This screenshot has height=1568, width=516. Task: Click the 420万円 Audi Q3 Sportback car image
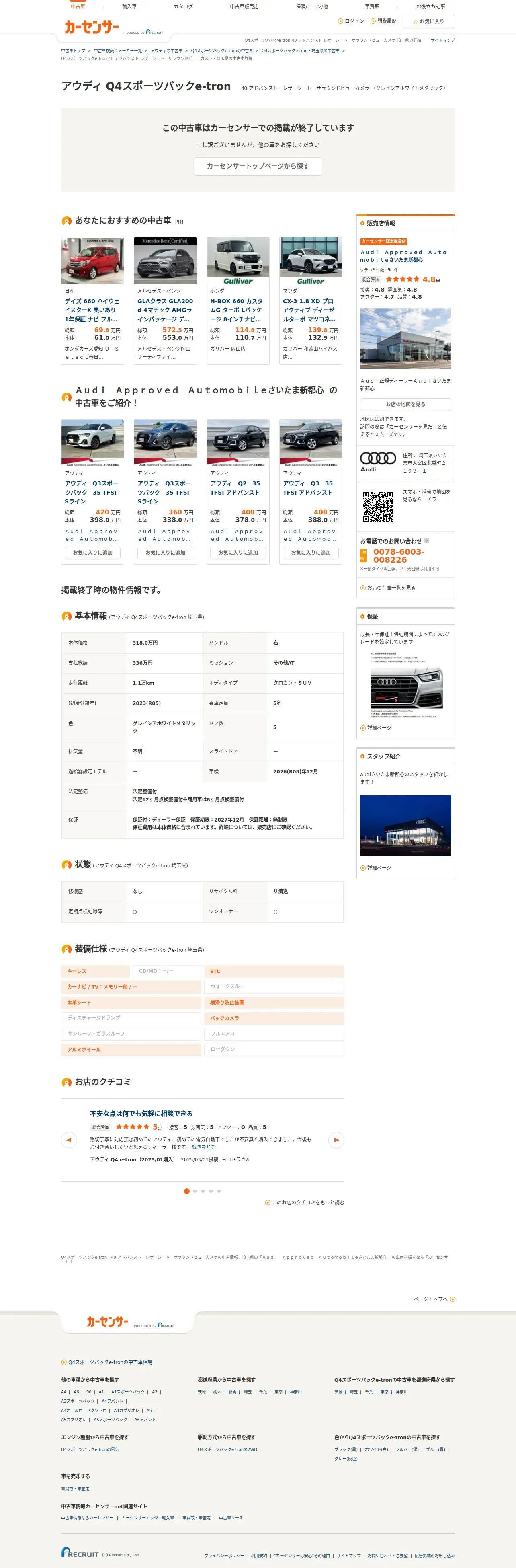coord(92,442)
